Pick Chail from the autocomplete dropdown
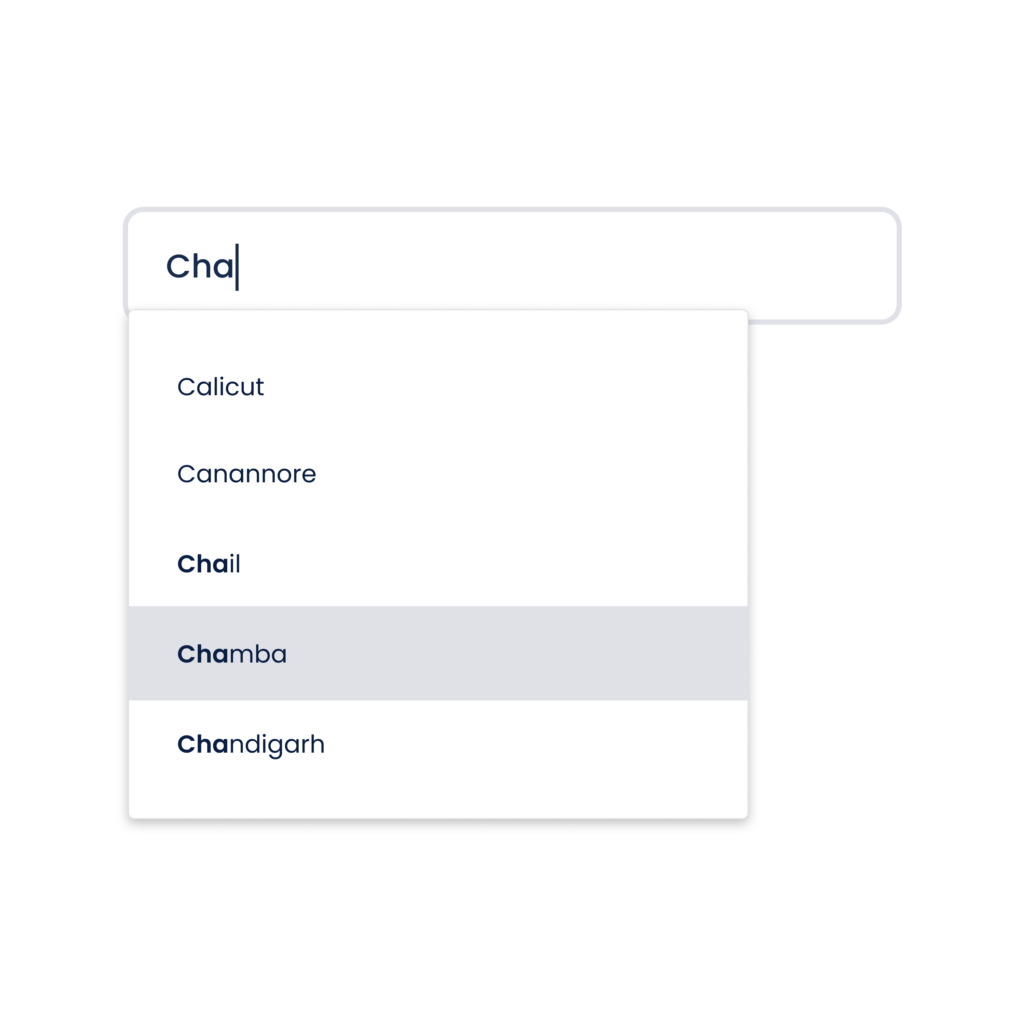 [x=438, y=564]
